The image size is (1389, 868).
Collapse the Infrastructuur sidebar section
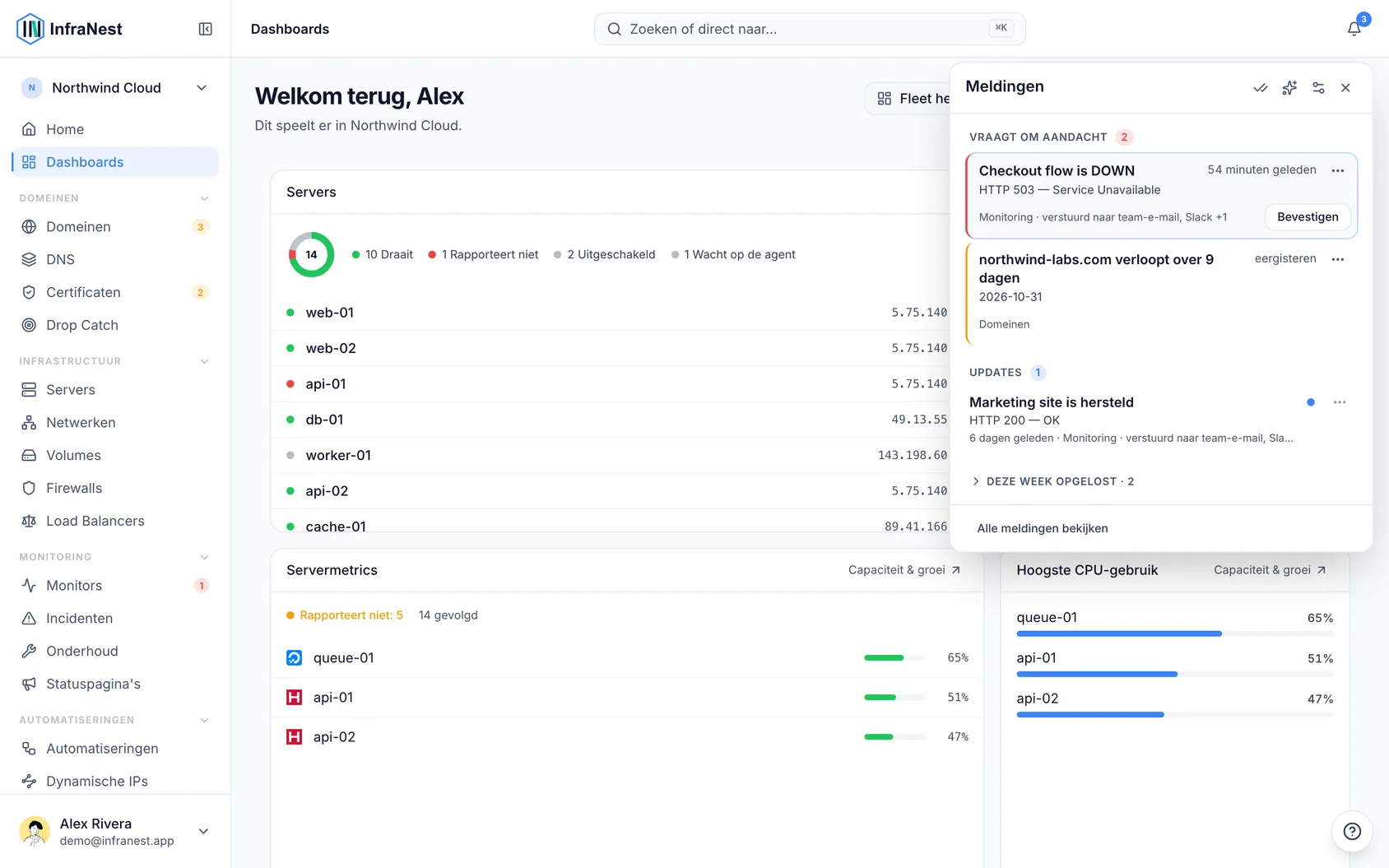[x=205, y=361]
